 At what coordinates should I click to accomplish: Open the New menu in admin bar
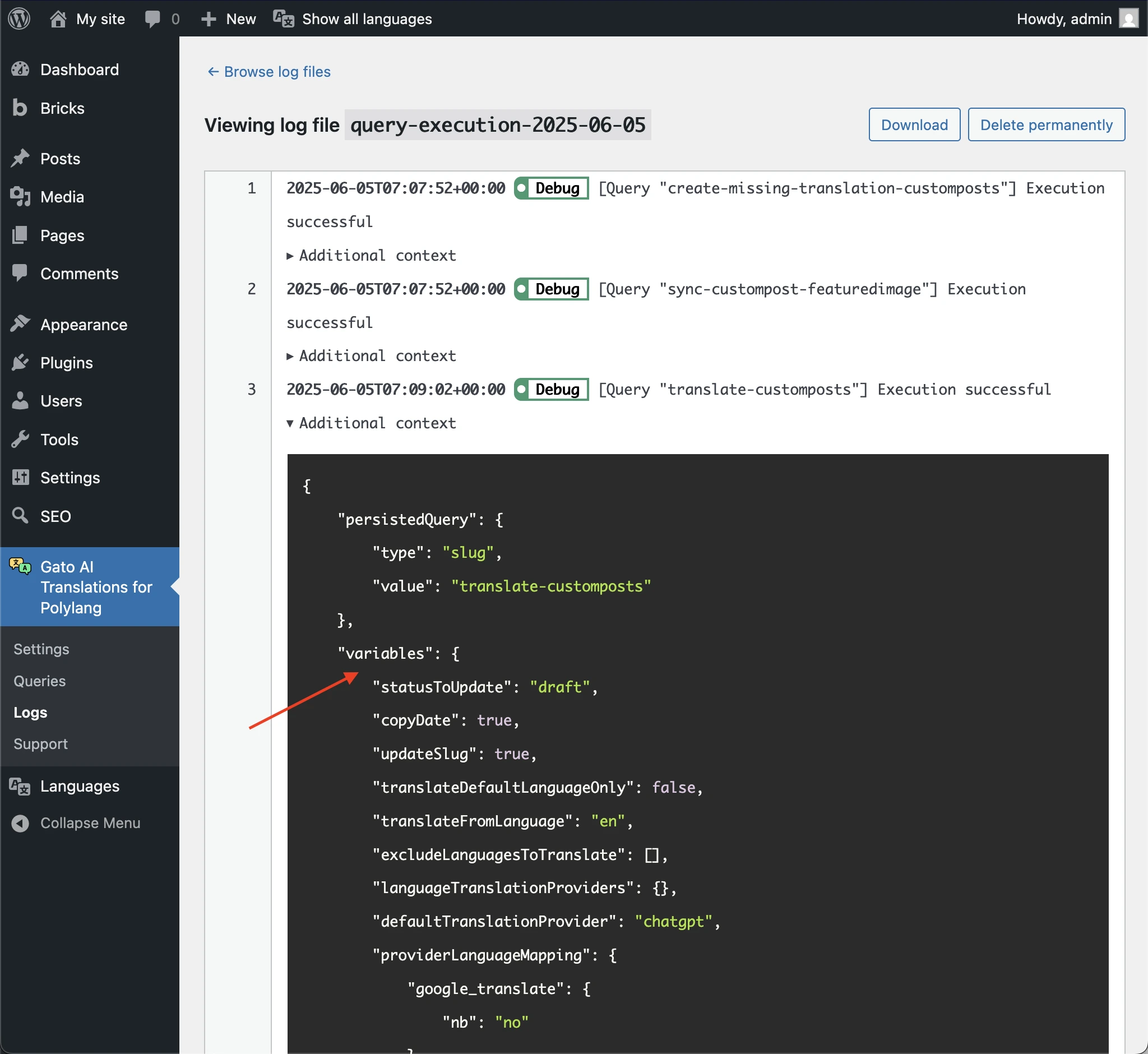tap(227, 19)
